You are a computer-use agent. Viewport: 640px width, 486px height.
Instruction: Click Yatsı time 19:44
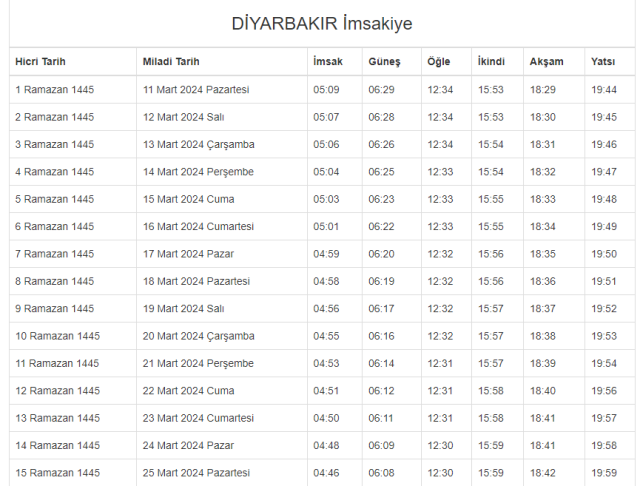[604, 90]
